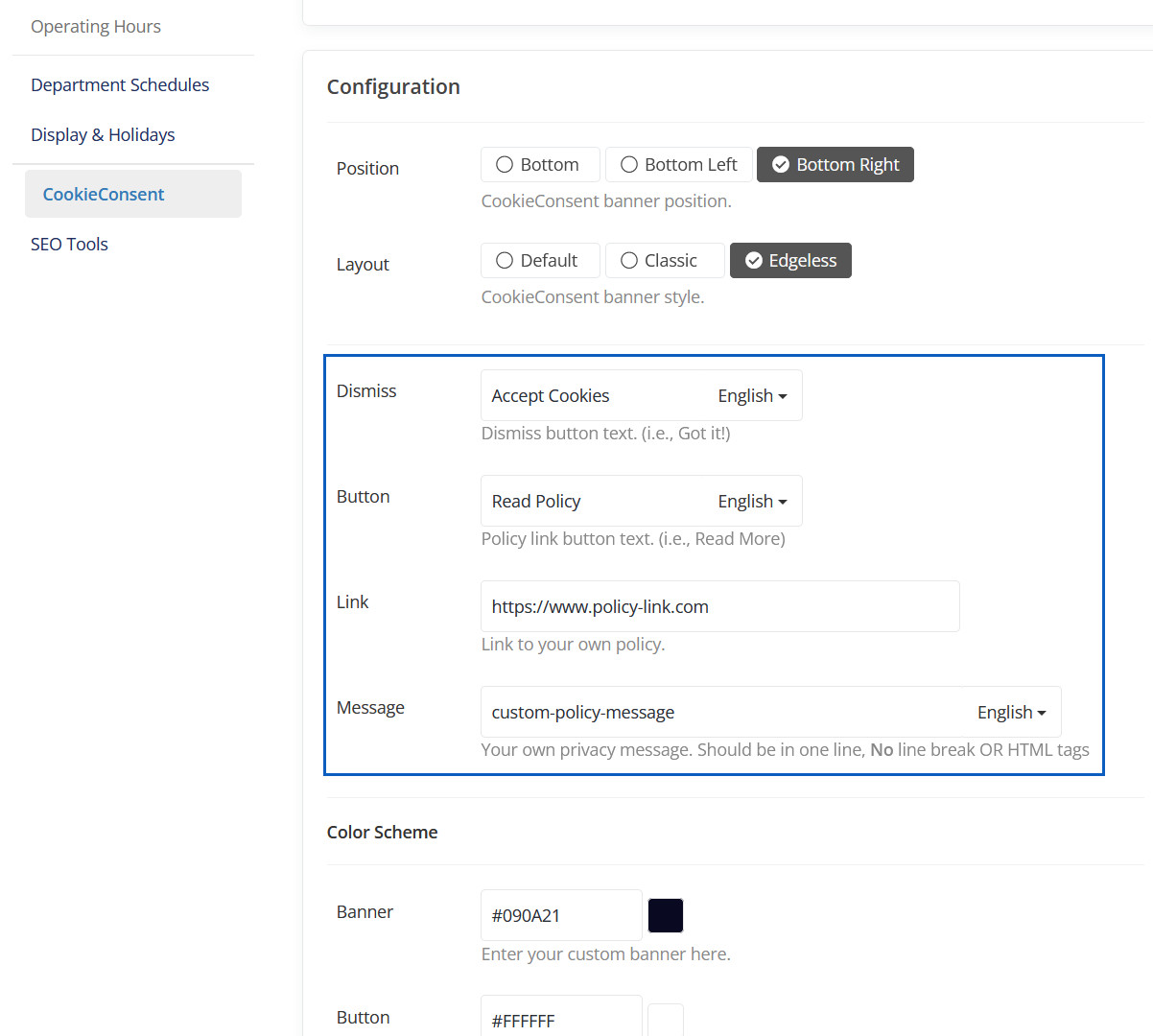Select Bottom Right position option
This screenshot has width=1153, height=1036.
[835, 165]
